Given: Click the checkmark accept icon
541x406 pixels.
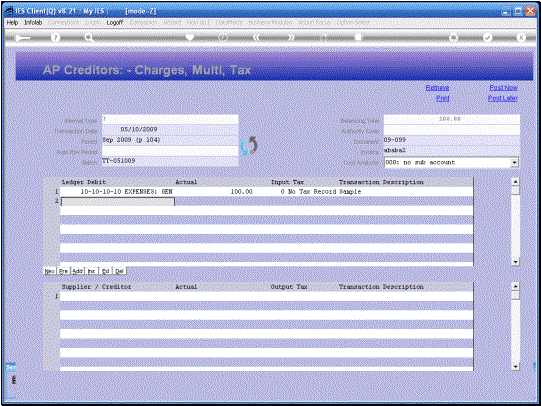Looking at the screenshot, I should point(487,38).
